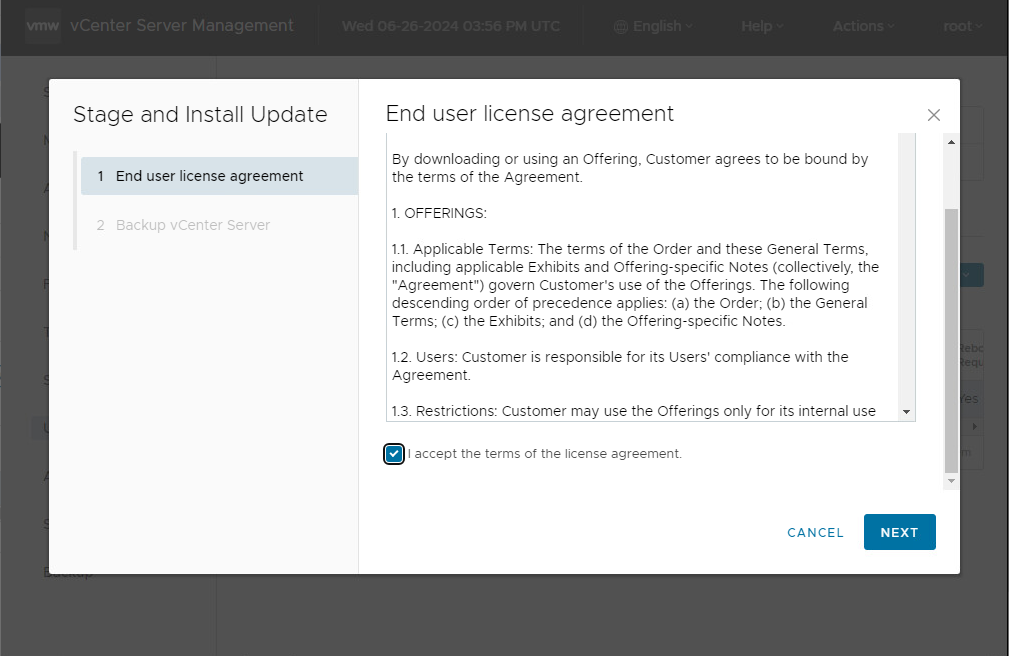Select End user license agreement step
This screenshot has width=1009, height=656.
[x=219, y=176]
